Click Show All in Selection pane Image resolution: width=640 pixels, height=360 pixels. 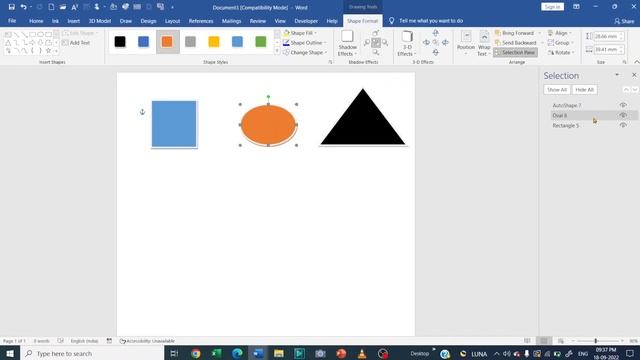(557, 90)
